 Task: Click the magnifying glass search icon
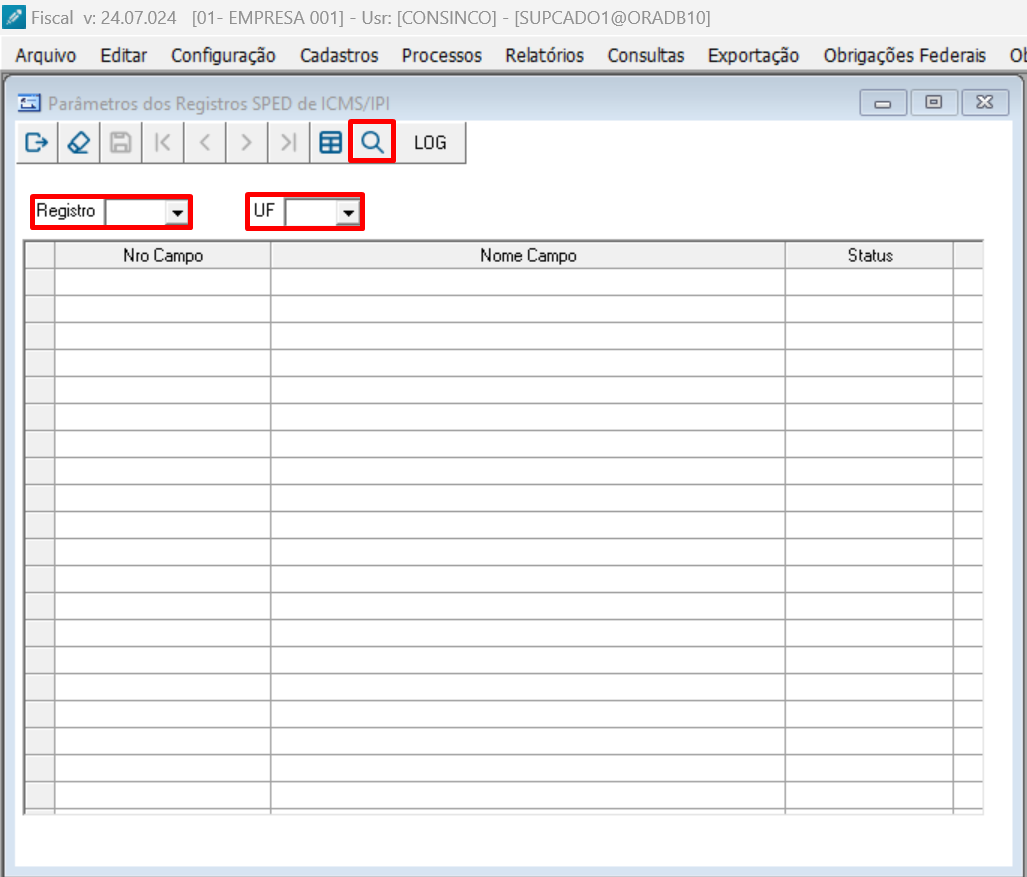coord(372,141)
